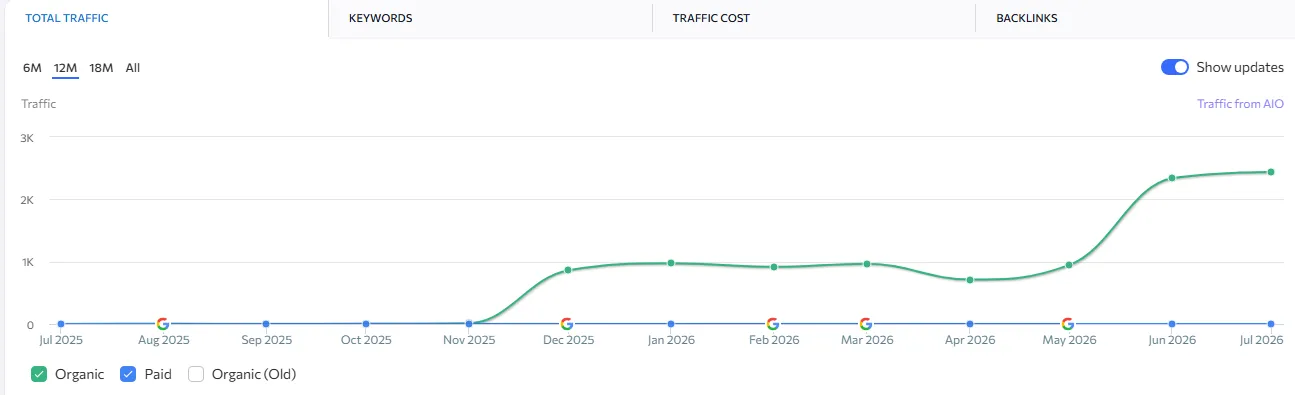Click the Jan 2026 axis label
Image resolution: width=1295 pixels, height=395 pixels.
[x=671, y=340]
